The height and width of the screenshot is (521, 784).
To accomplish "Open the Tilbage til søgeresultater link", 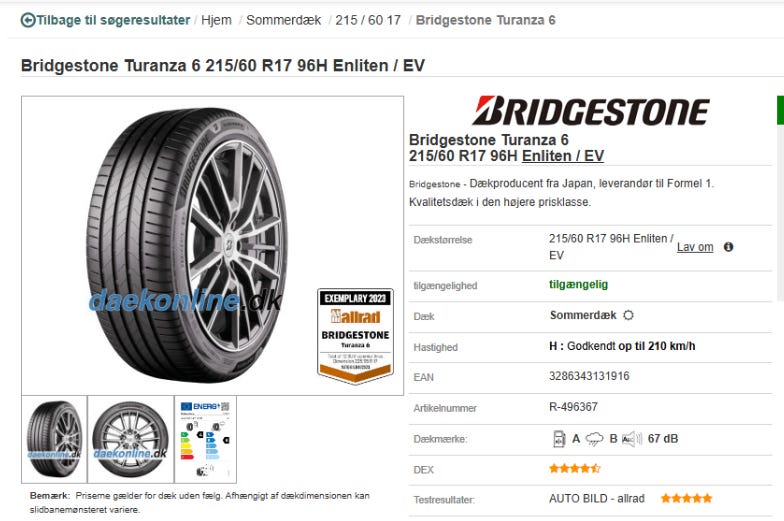I will click(x=113, y=20).
